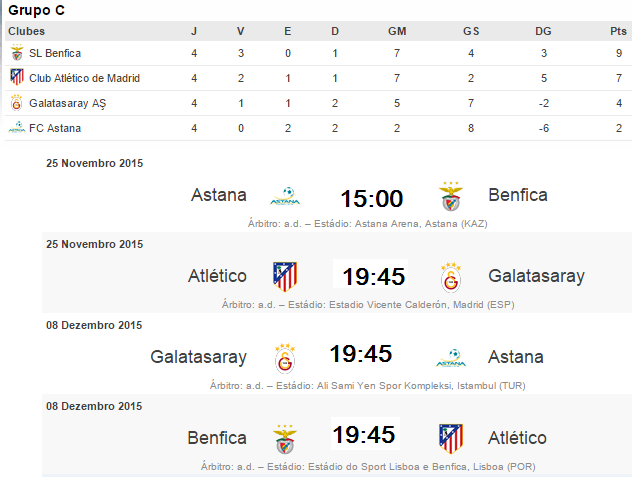Screen dimensions: 632x477
Task: Click Atlético crest in the Benfica–Atlético match
Action: pyautogui.click(x=452, y=438)
